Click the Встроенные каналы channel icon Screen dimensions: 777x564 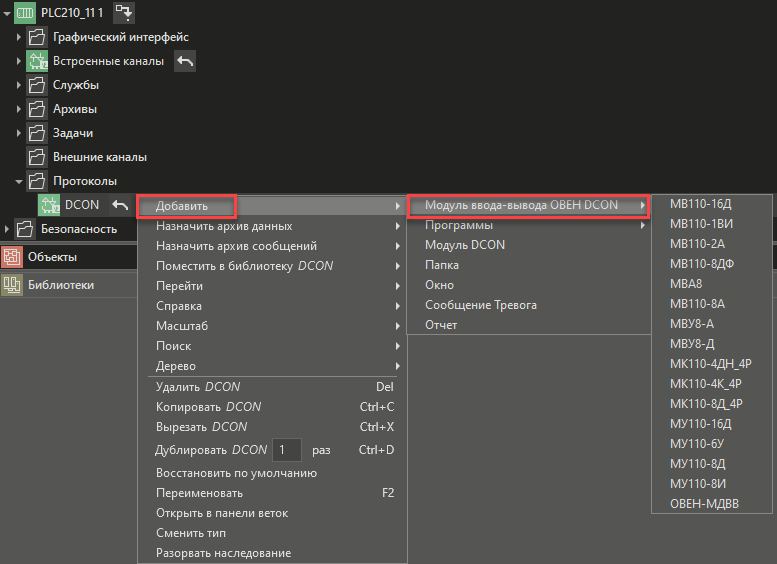[37, 61]
